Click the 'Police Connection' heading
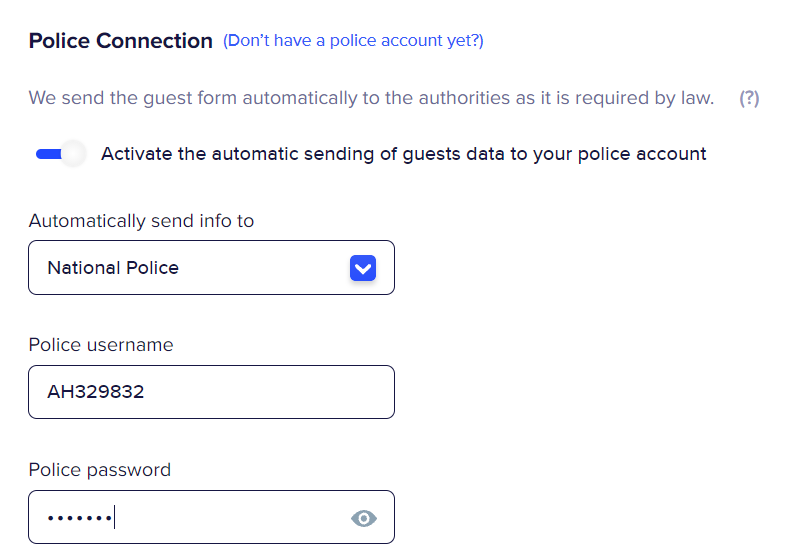The image size is (806, 559). click(x=120, y=41)
